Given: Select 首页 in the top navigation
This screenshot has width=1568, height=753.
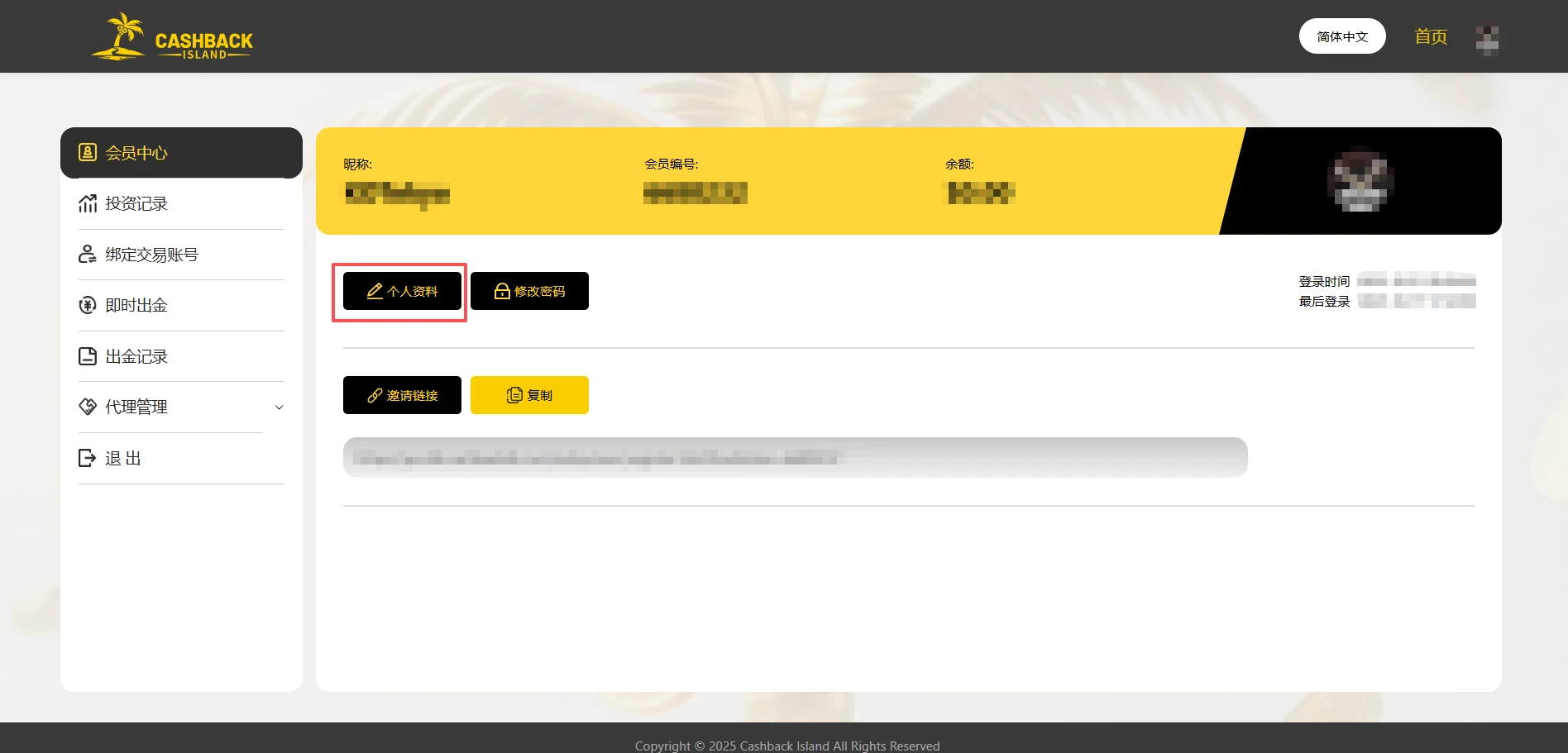Looking at the screenshot, I should click(x=1430, y=36).
